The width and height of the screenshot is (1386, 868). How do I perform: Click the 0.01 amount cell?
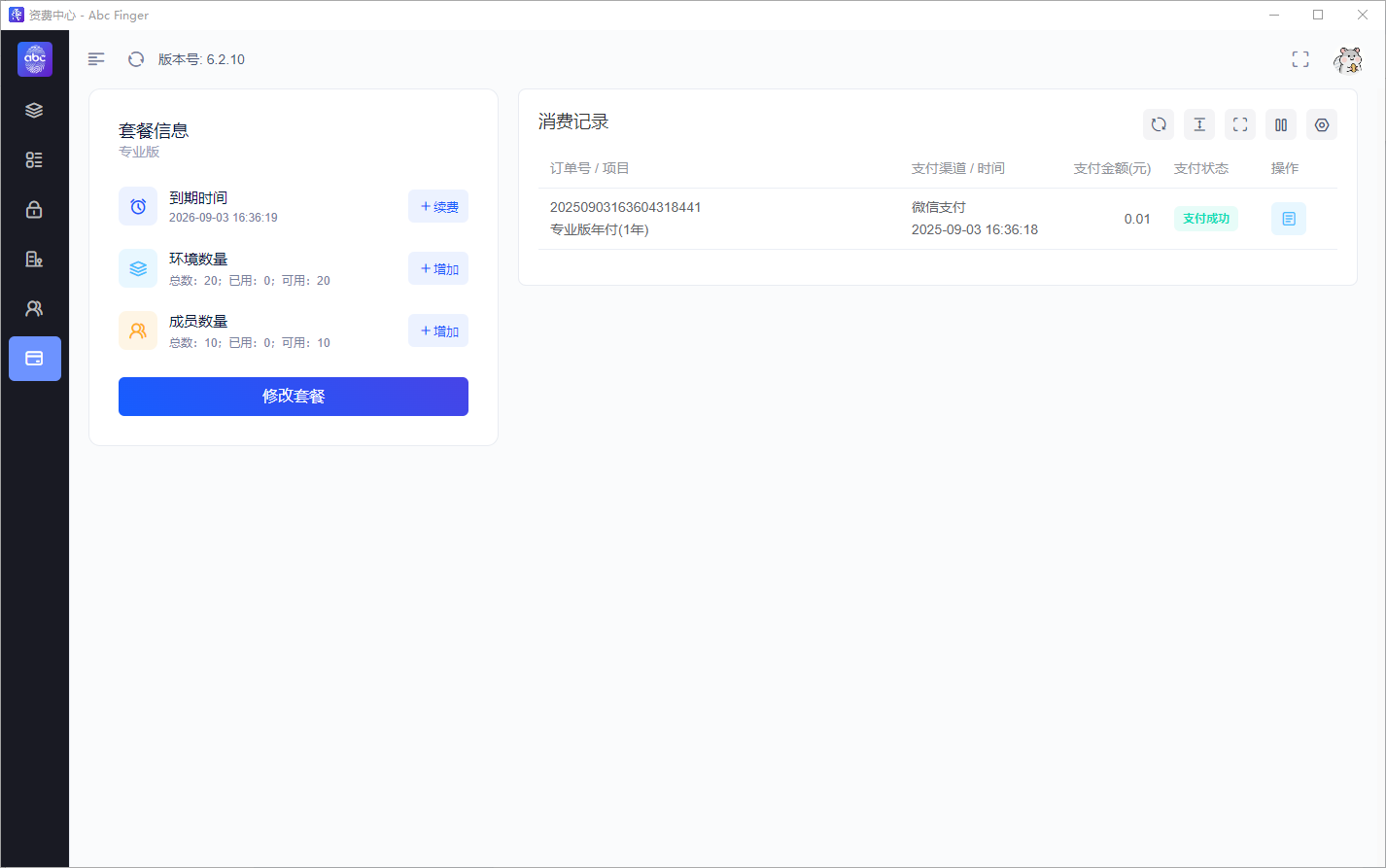[1137, 219]
